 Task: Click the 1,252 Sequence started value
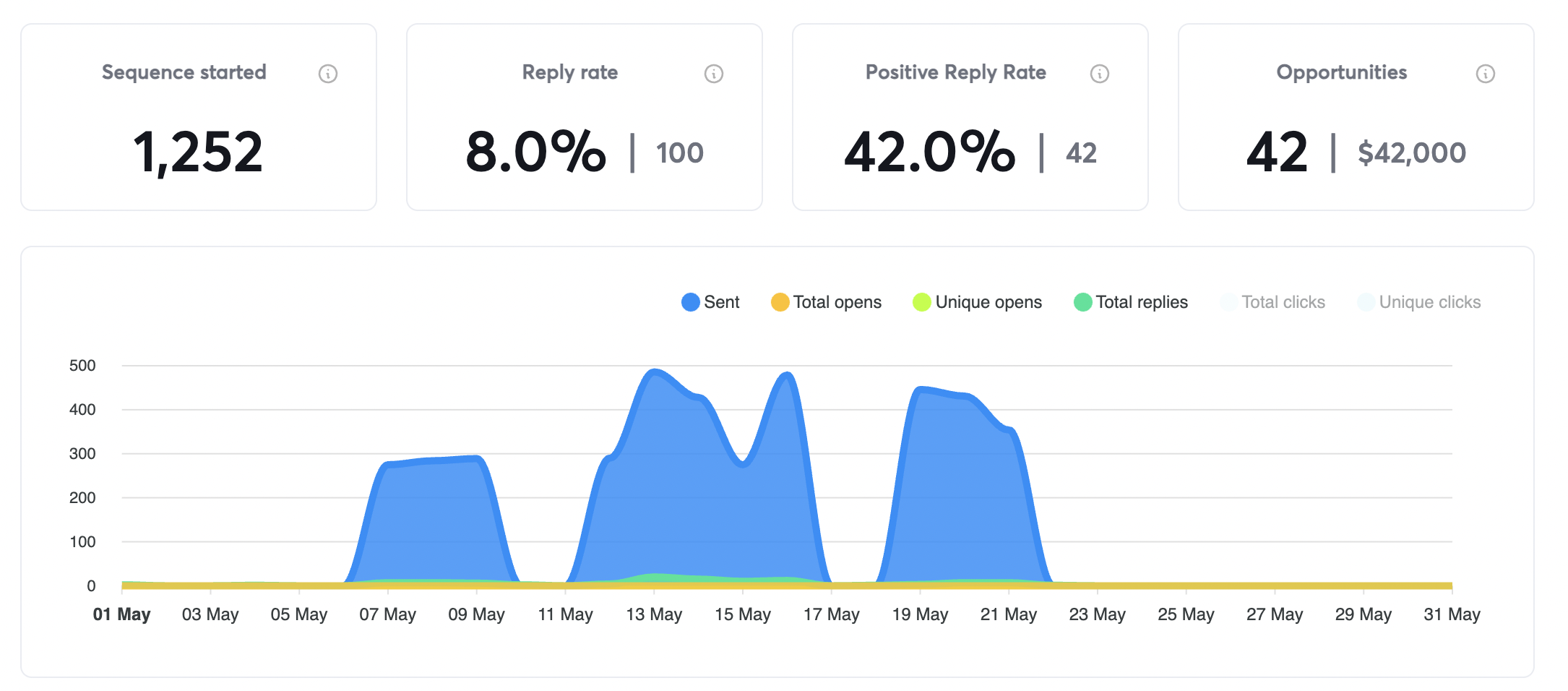point(199,152)
